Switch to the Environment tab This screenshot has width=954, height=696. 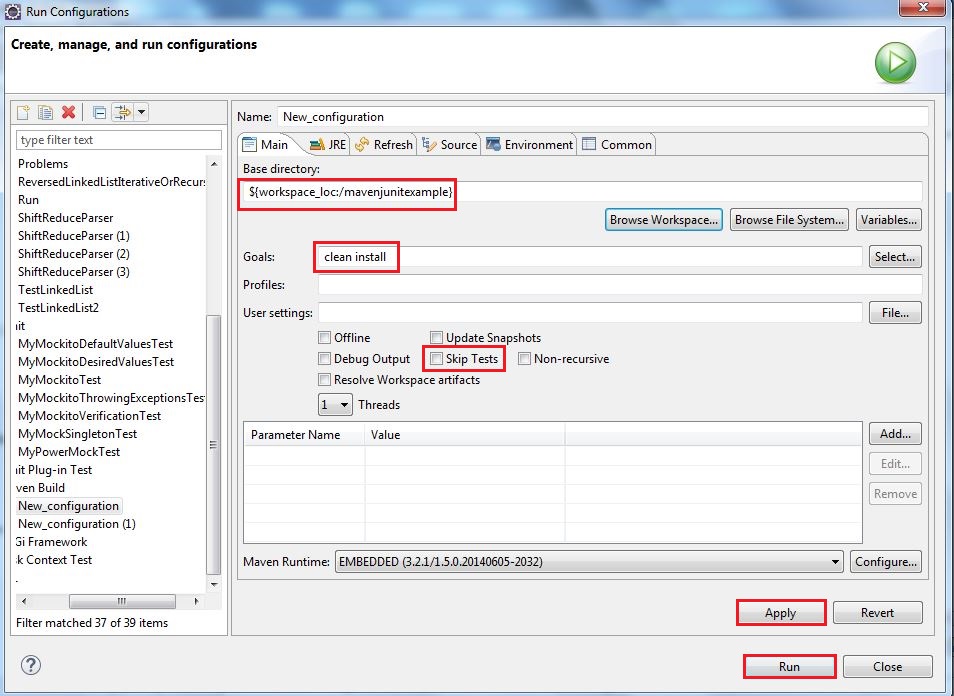point(529,144)
